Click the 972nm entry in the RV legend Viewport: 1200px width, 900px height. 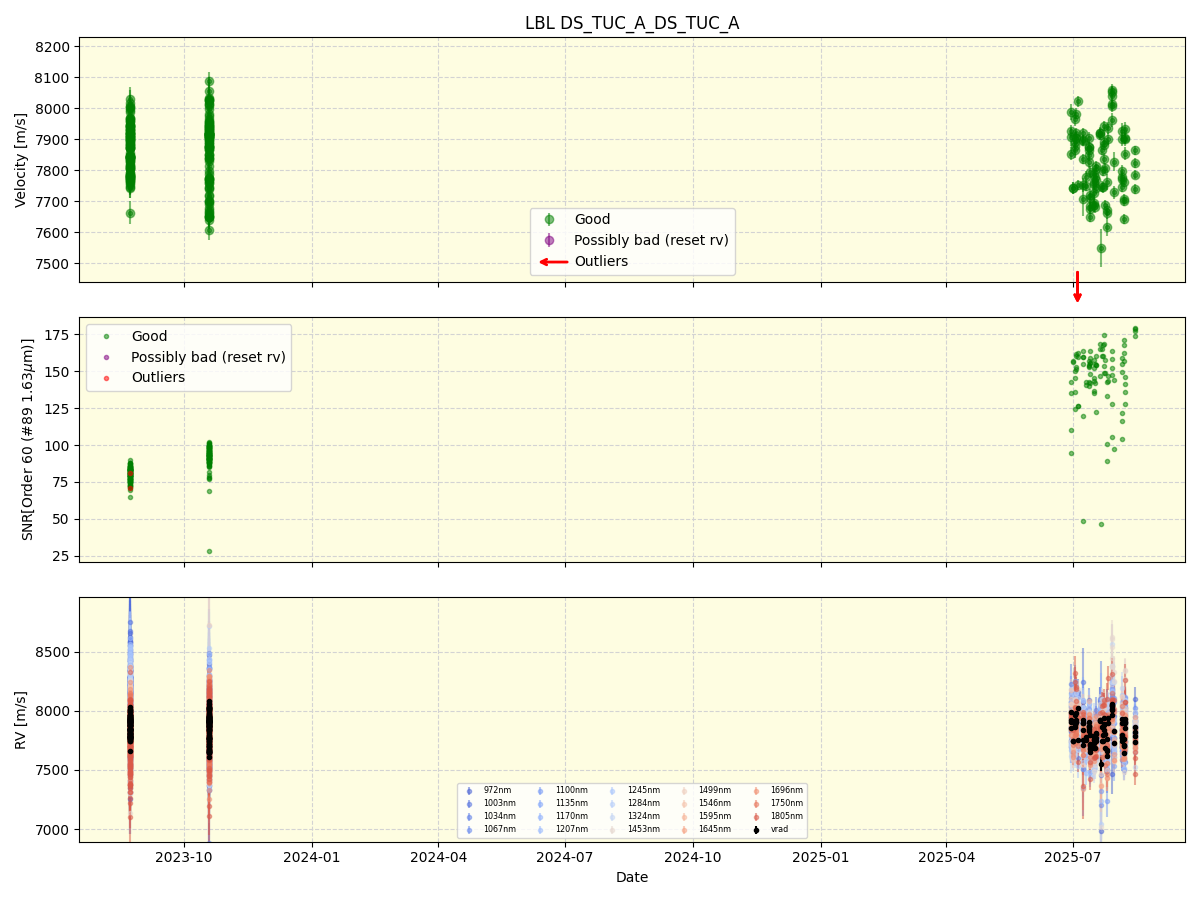(x=489, y=790)
